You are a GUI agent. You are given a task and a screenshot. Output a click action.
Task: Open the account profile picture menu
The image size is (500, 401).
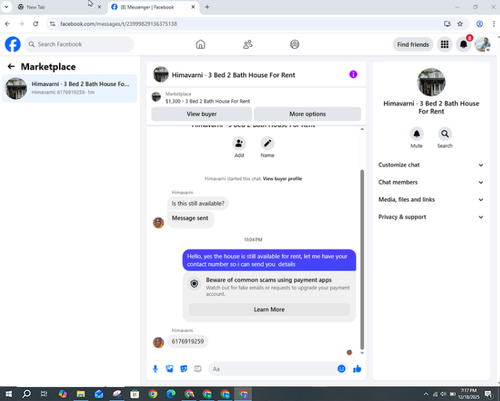483,44
